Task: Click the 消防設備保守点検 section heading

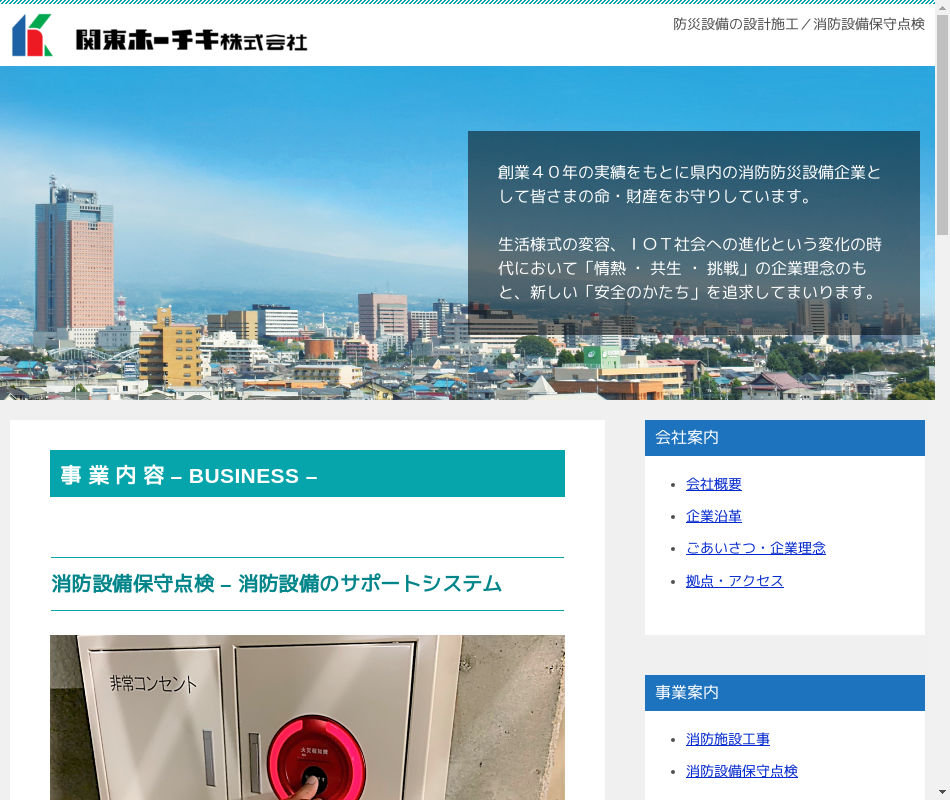Action: click(x=276, y=584)
